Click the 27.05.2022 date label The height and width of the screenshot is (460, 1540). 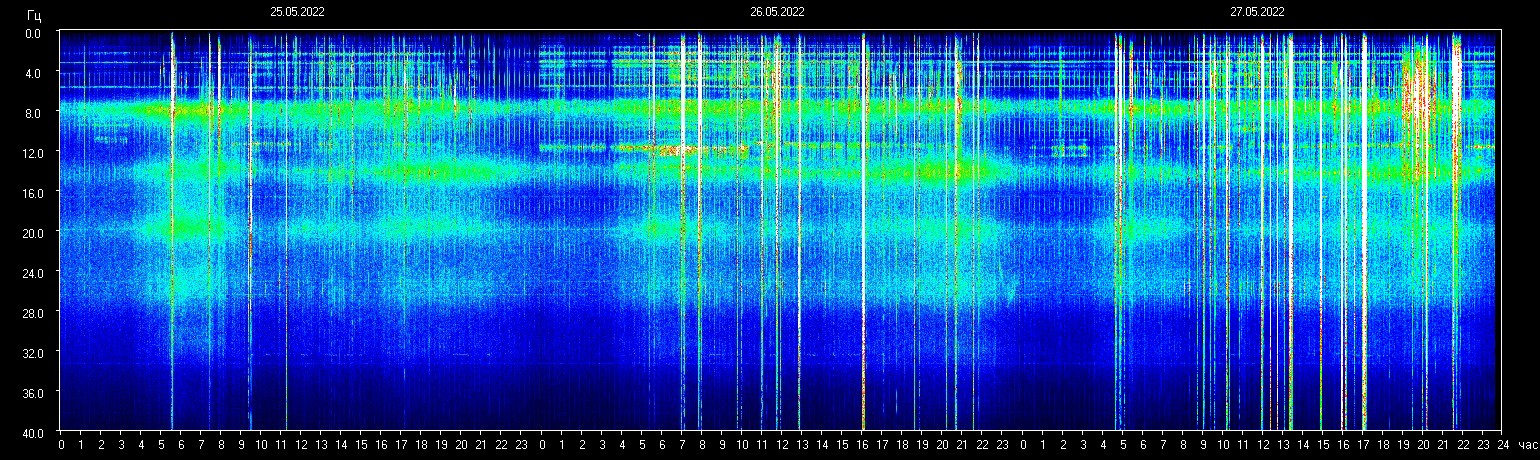click(1257, 12)
